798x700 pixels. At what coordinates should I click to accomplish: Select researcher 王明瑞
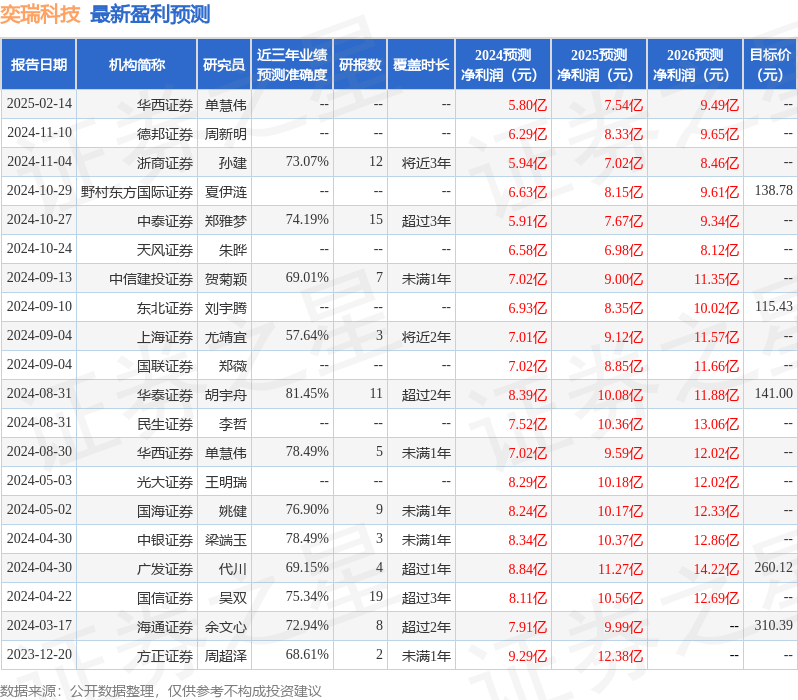click(x=225, y=482)
